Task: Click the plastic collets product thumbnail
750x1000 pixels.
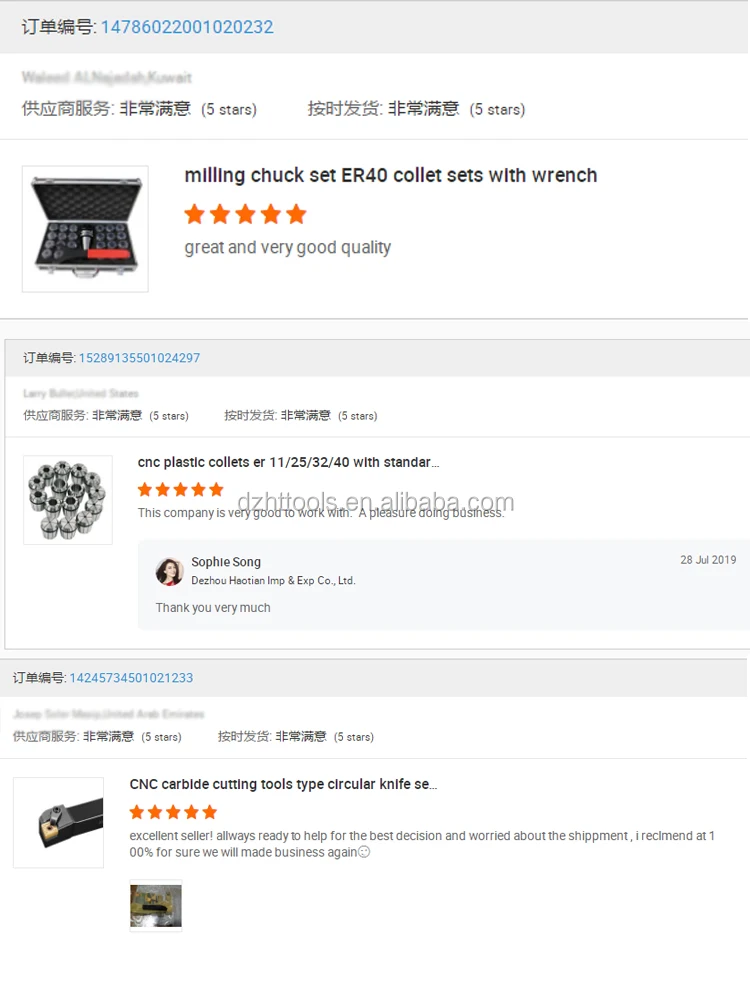Action: click(x=68, y=500)
